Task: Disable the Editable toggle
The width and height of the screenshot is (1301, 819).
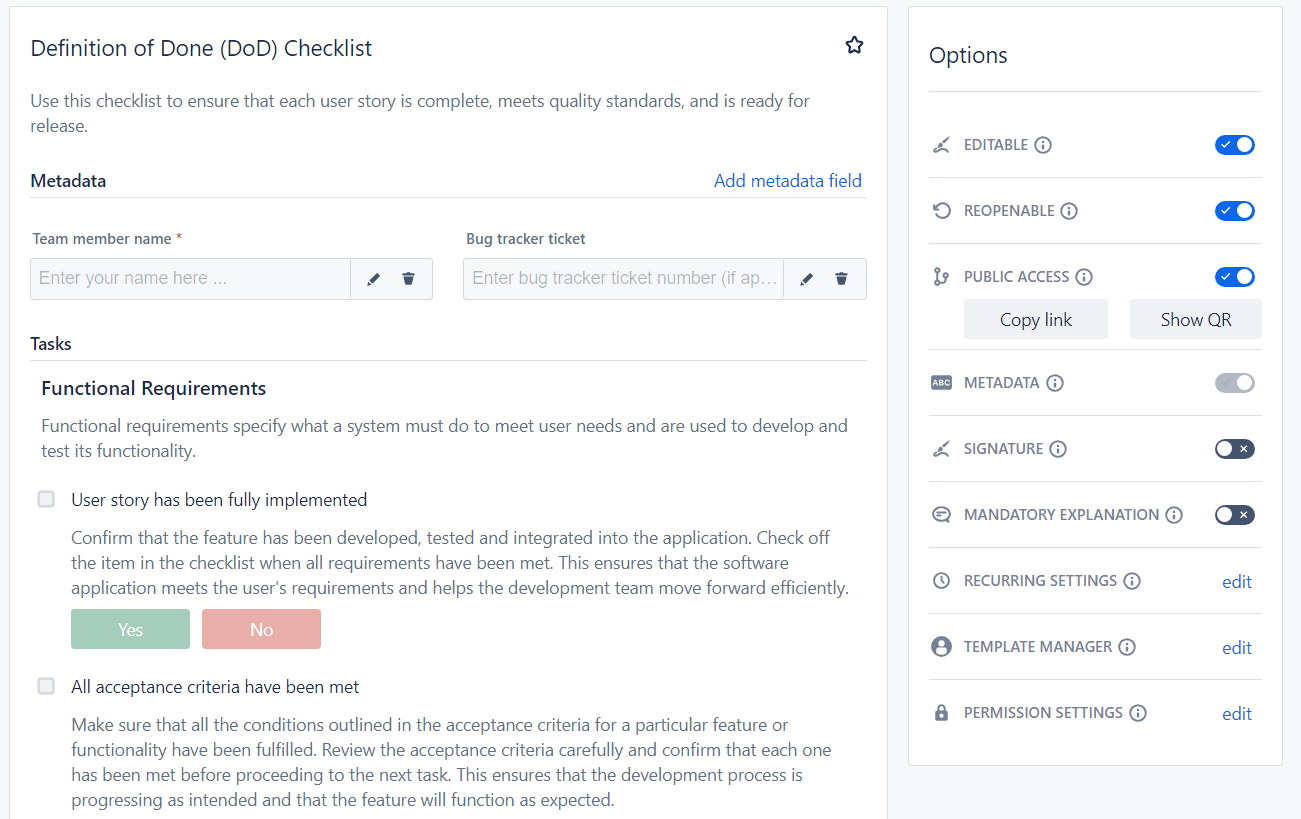Action: (1234, 144)
